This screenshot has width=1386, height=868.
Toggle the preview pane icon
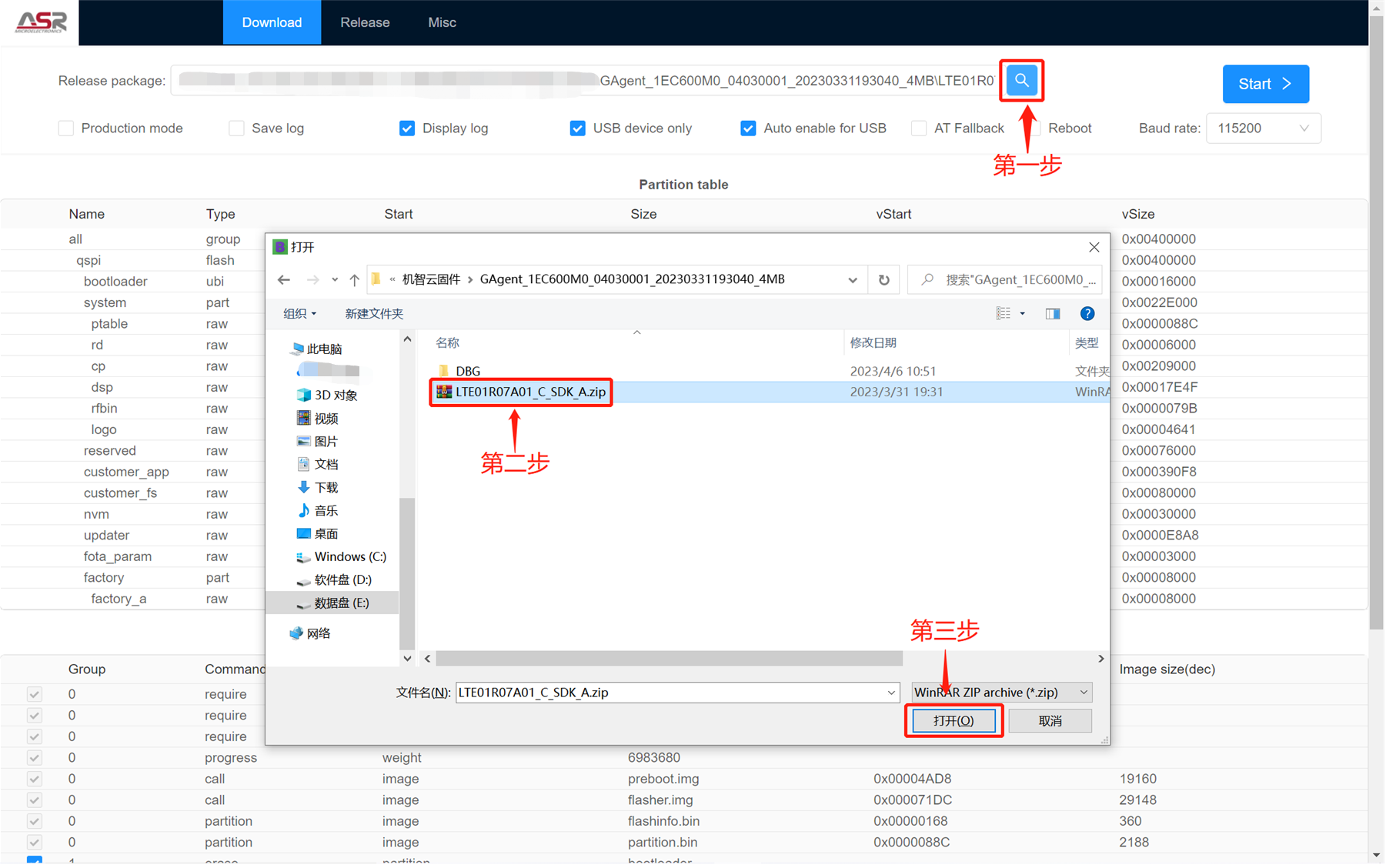coord(1052,314)
